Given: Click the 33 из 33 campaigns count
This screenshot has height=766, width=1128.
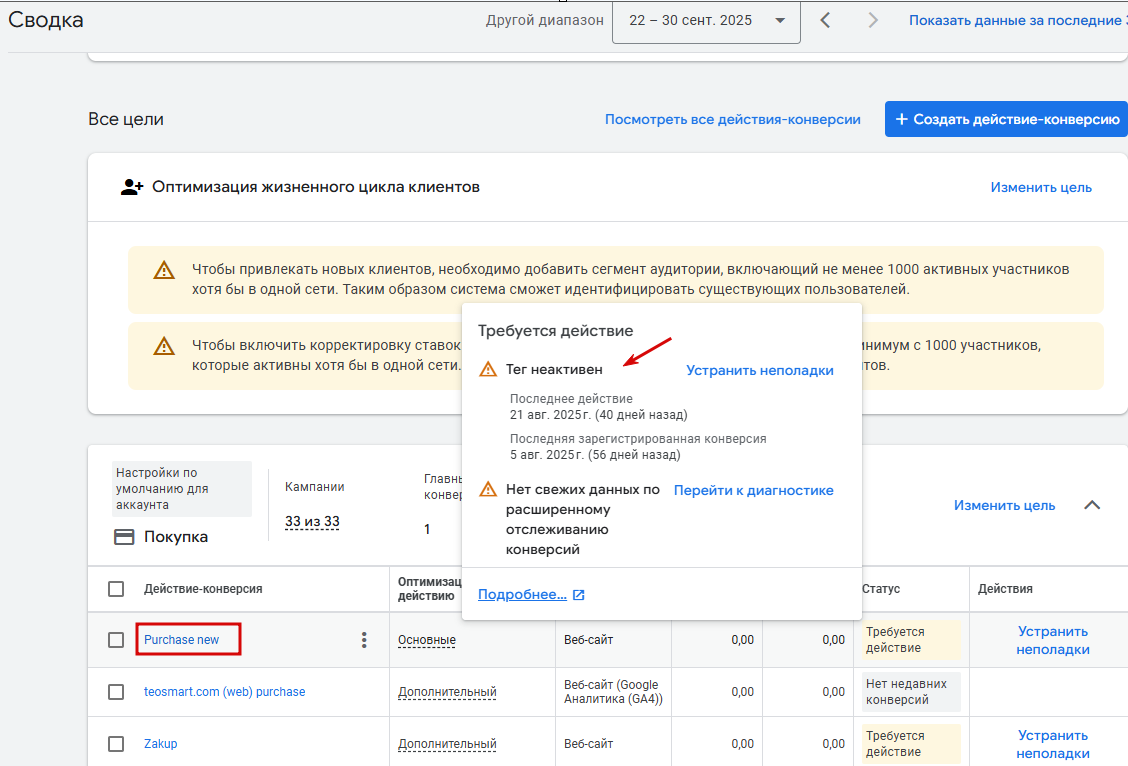Looking at the screenshot, I should (x=312, y=521).
